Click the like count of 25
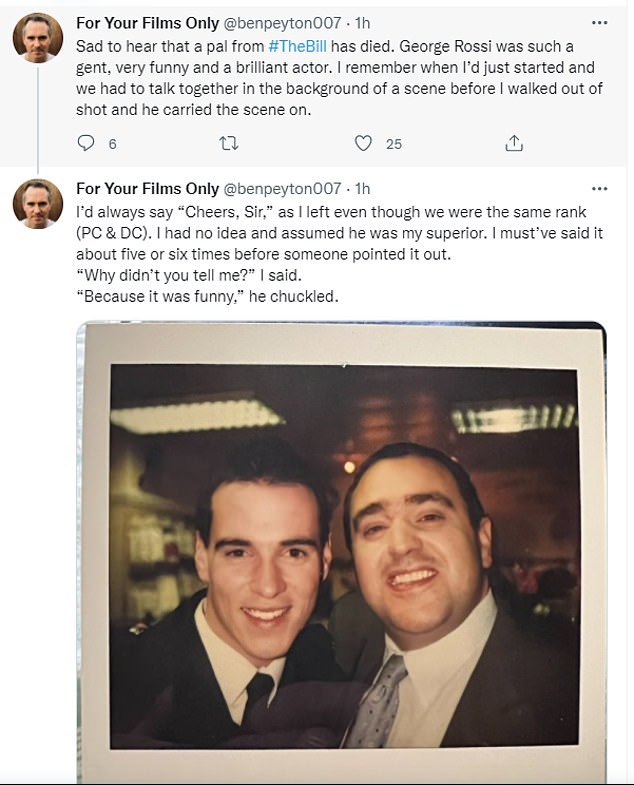 (394, 144)
